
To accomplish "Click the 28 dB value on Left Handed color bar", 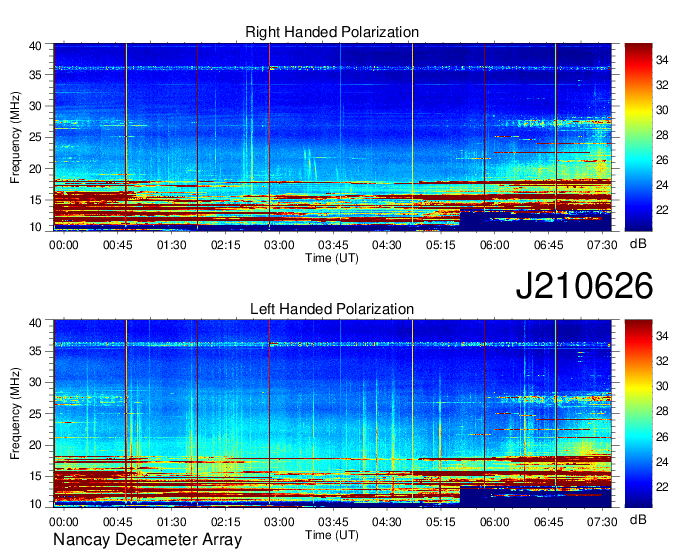I will coord(662,412).
